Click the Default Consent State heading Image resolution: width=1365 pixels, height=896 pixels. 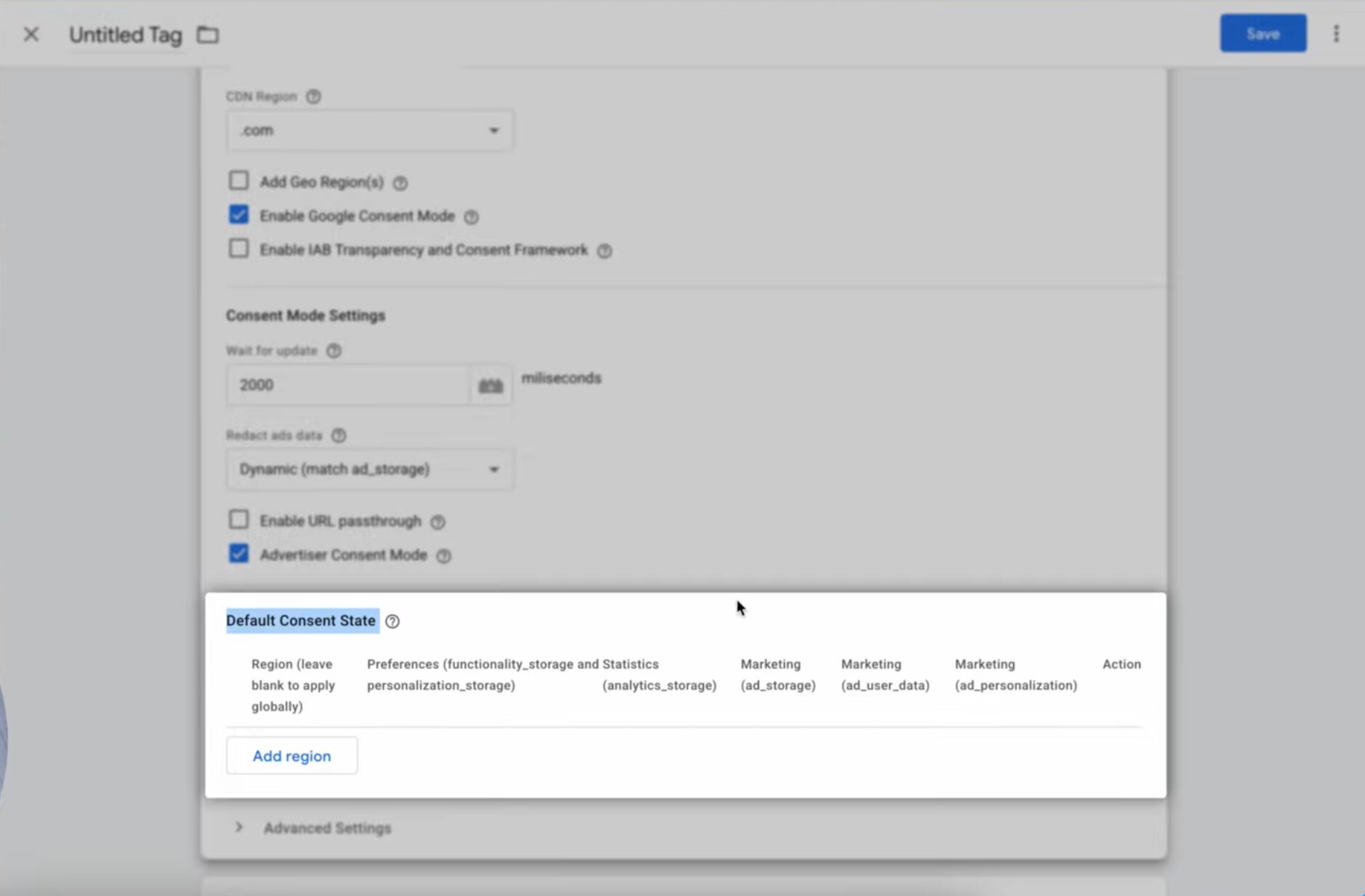click(x=301, y=621)
